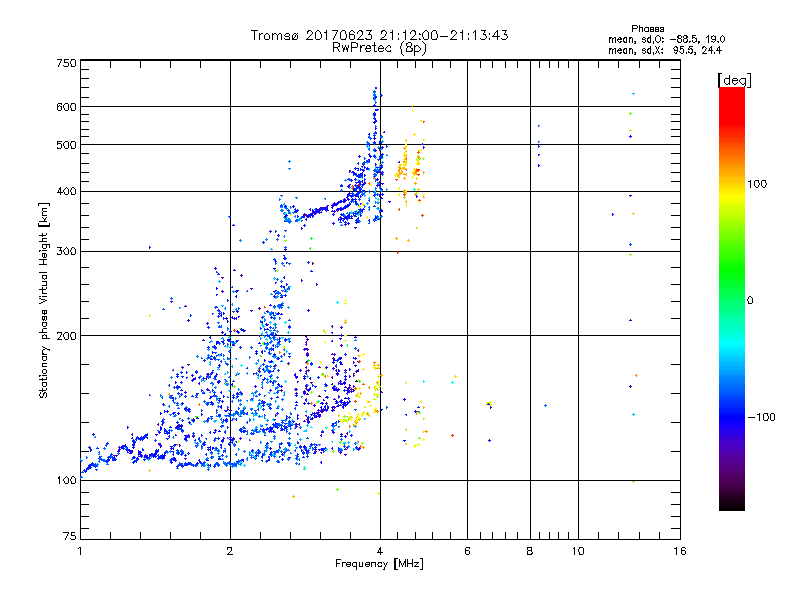Click the x-axis tick label '4'
Screen dimensions: 800x600
(x=380, y=551)
